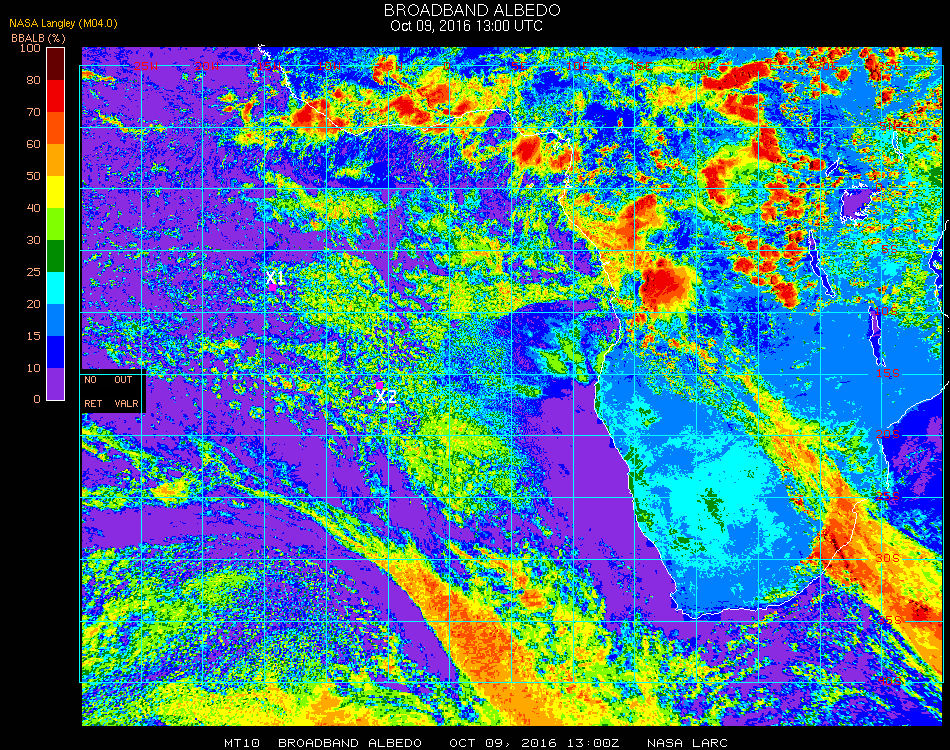This screenshot has width=950, height=750.
Task: Click the colorbar value '100'
Action: pyautogui.click(x=30, y=48)
